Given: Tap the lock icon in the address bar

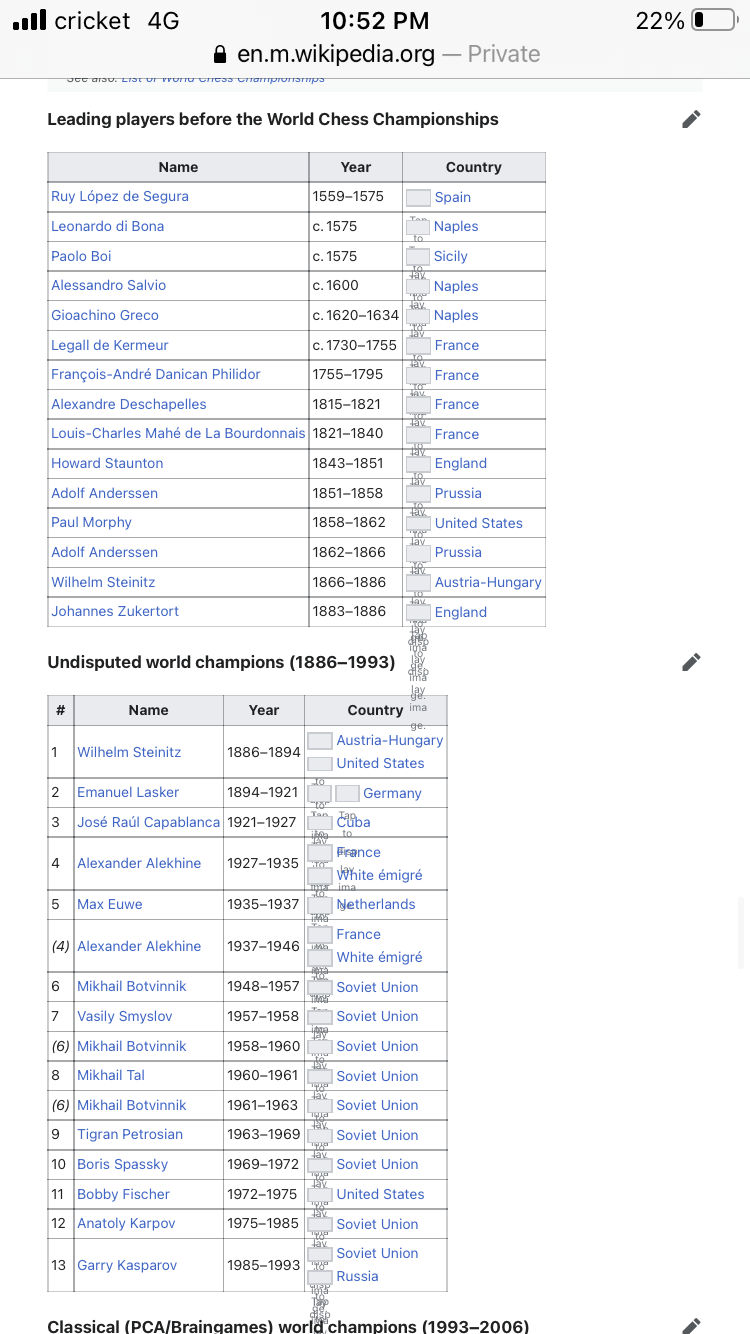Looking at the screenshot, I should (221, 54).
